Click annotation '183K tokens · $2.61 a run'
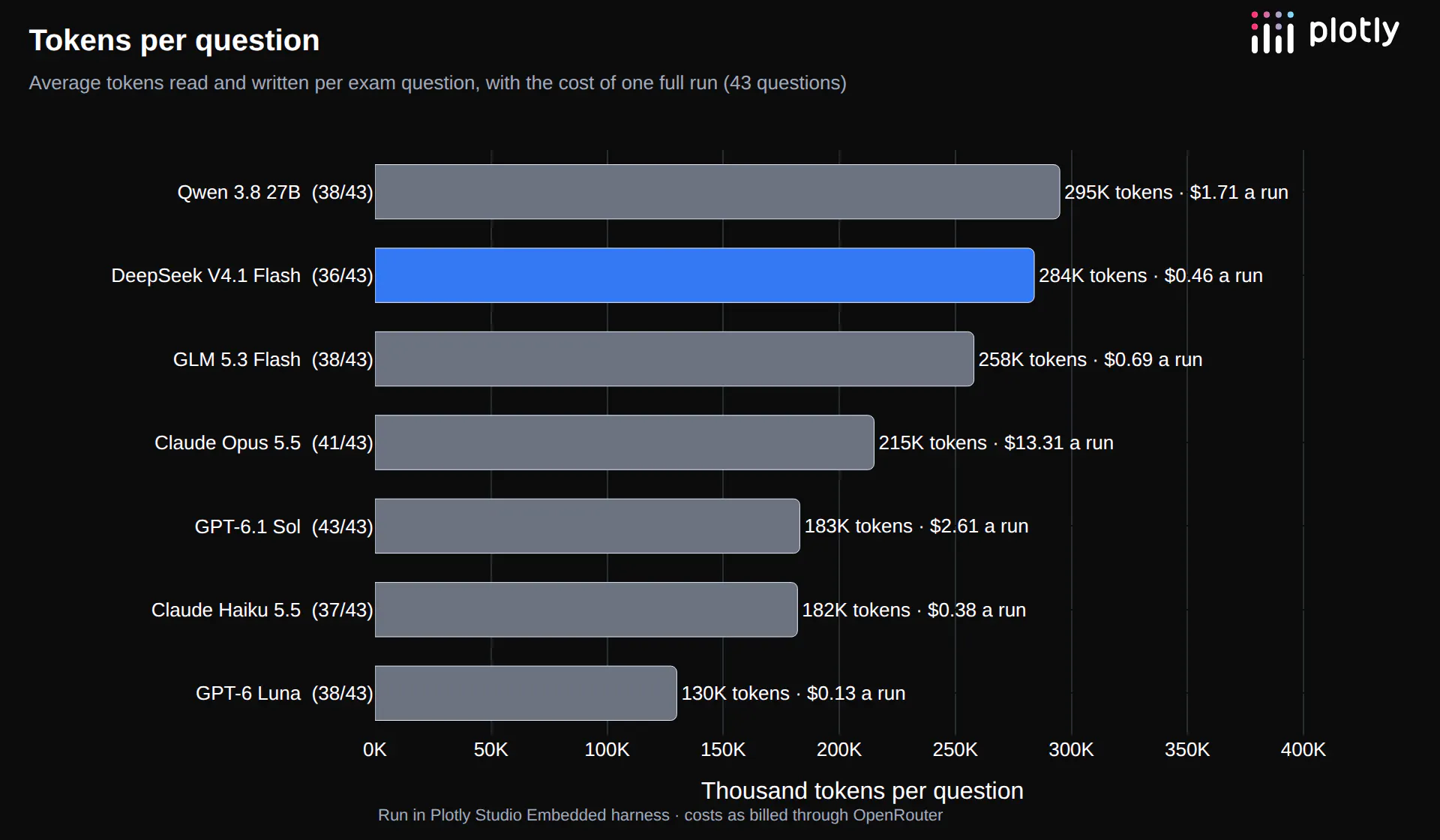 point(916,526)
